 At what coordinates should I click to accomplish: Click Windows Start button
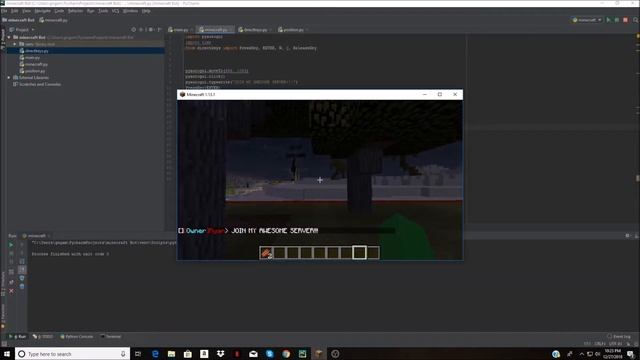click(x=7, y=354)
